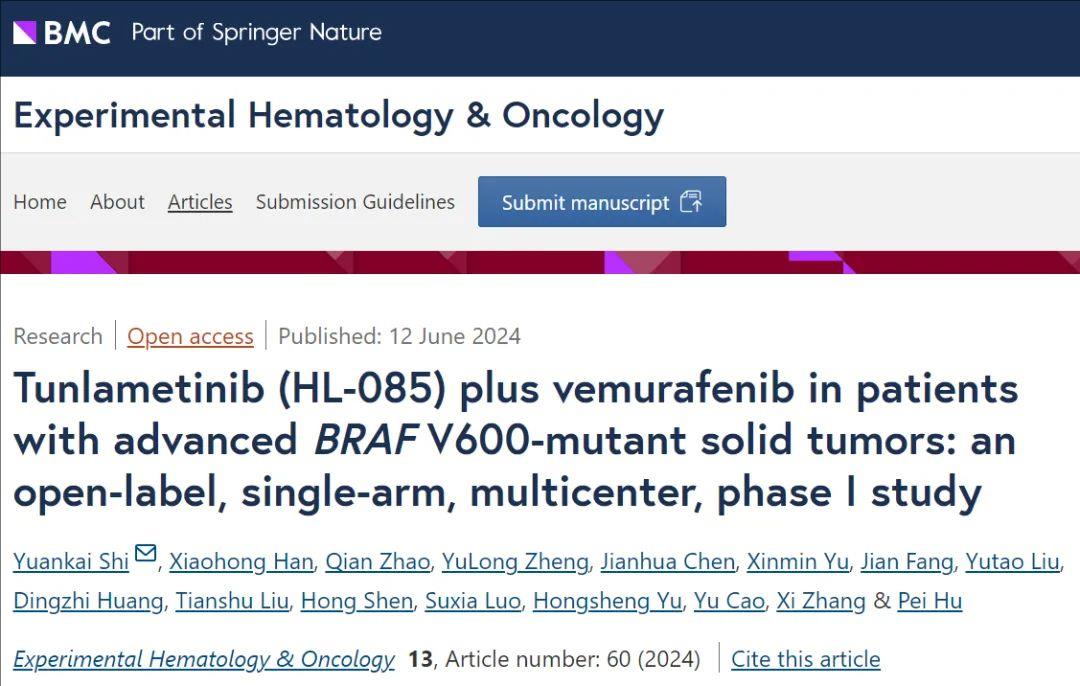
Task: Select author Dingzhi Huang link
Action: tap(88, 601)
